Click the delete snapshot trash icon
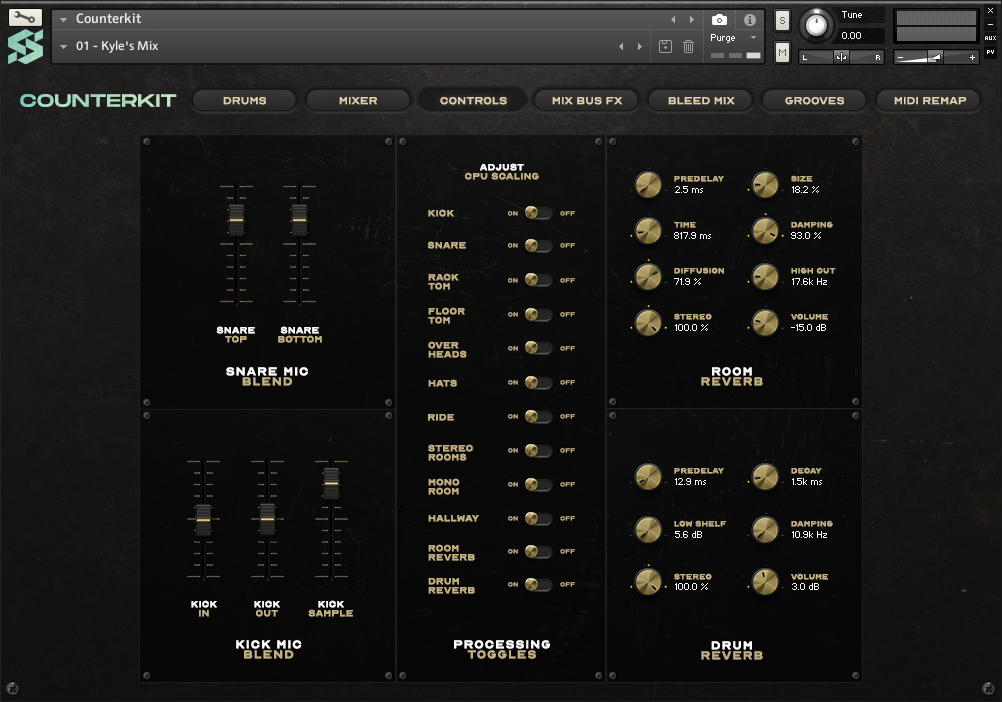This screenshot has width=1002, height=702. tap(688, 45)
